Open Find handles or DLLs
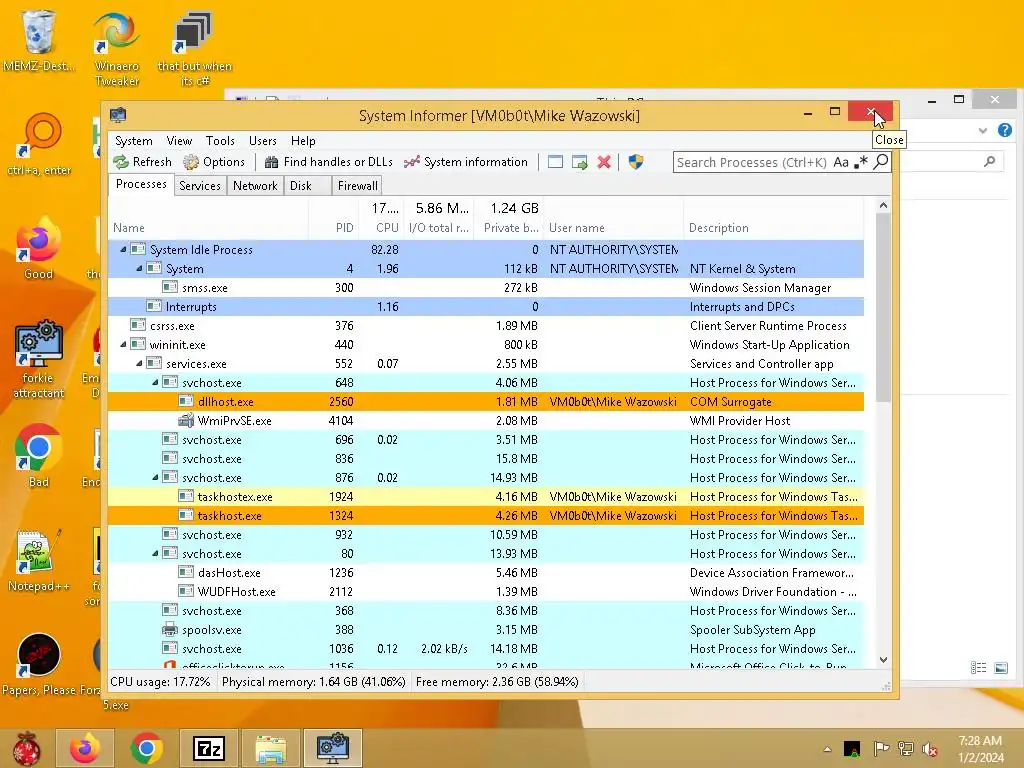 coord(328,162)
